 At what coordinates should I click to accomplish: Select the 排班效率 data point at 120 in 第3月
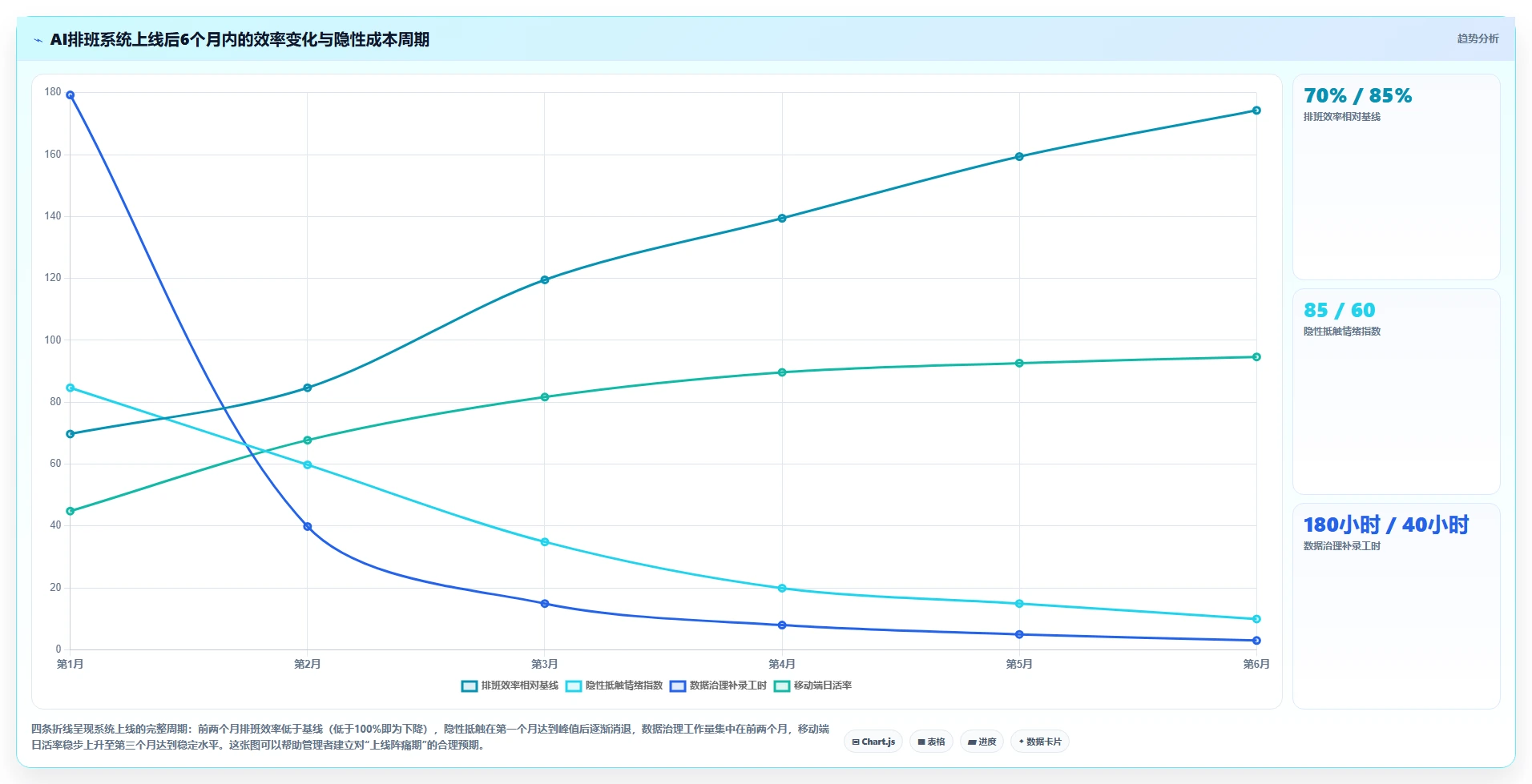click(x=545, y=280)
